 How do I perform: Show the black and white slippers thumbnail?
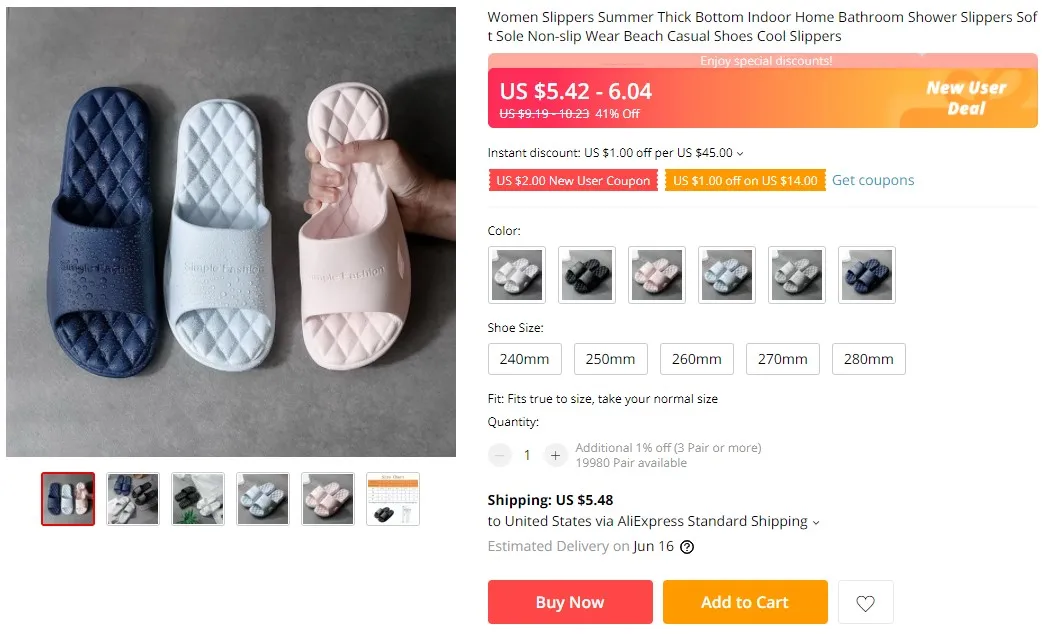pyautogui.click(x=198, y=499)
